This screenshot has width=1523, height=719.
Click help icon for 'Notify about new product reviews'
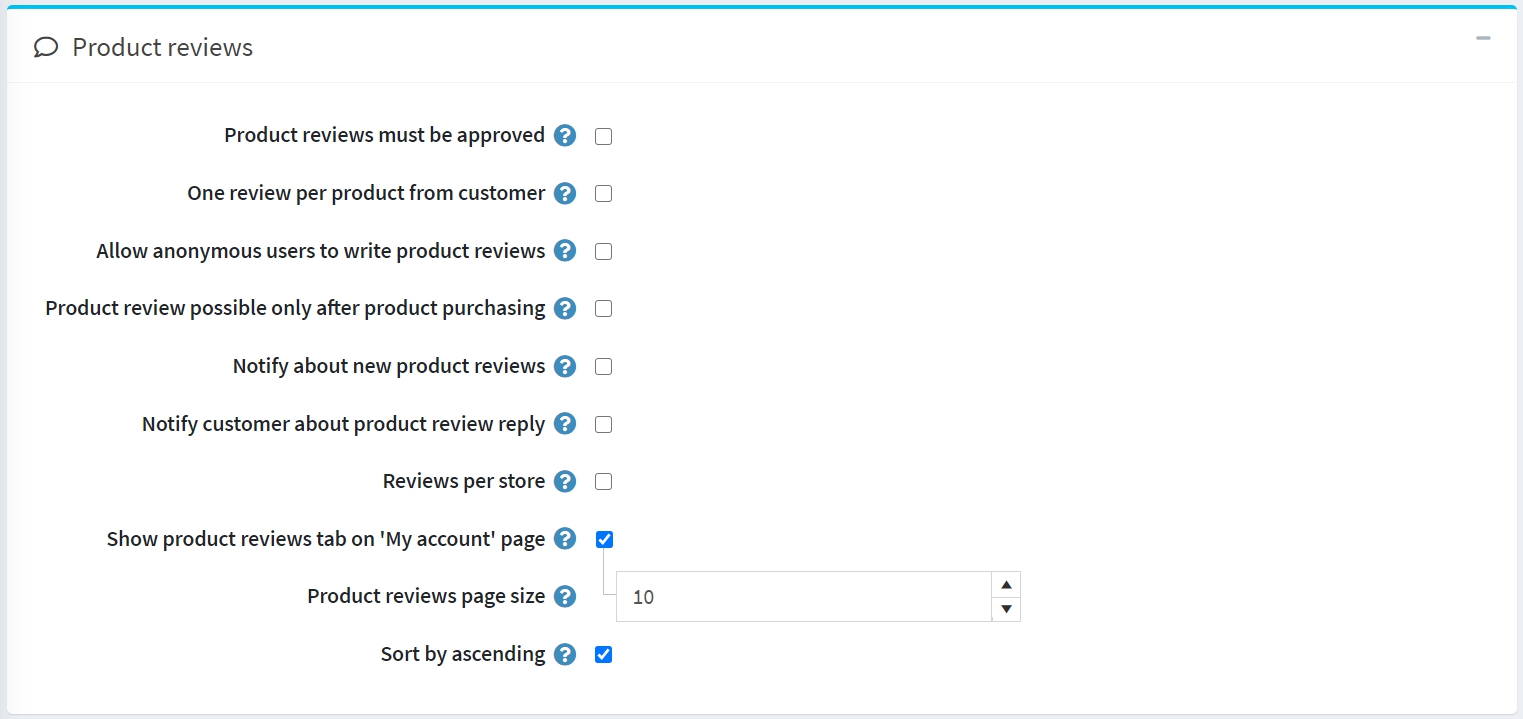tap(565, 367)
